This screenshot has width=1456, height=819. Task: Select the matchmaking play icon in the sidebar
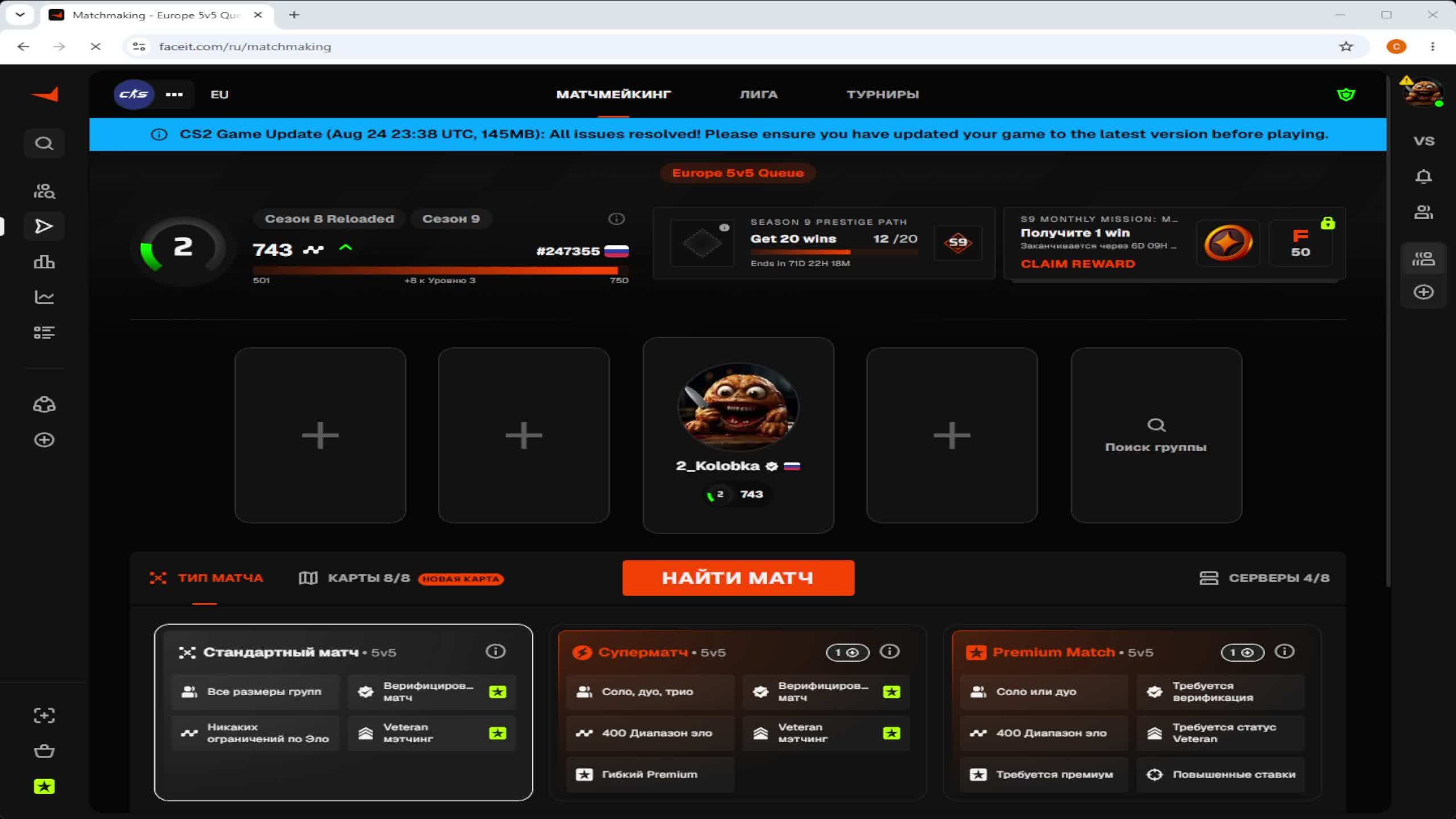[44, 226]
